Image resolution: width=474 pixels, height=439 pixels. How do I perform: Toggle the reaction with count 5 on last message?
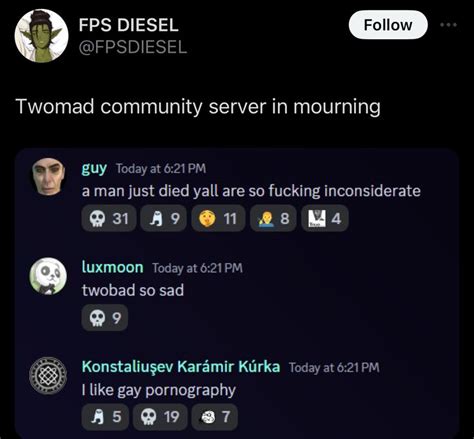pos(105,417)
